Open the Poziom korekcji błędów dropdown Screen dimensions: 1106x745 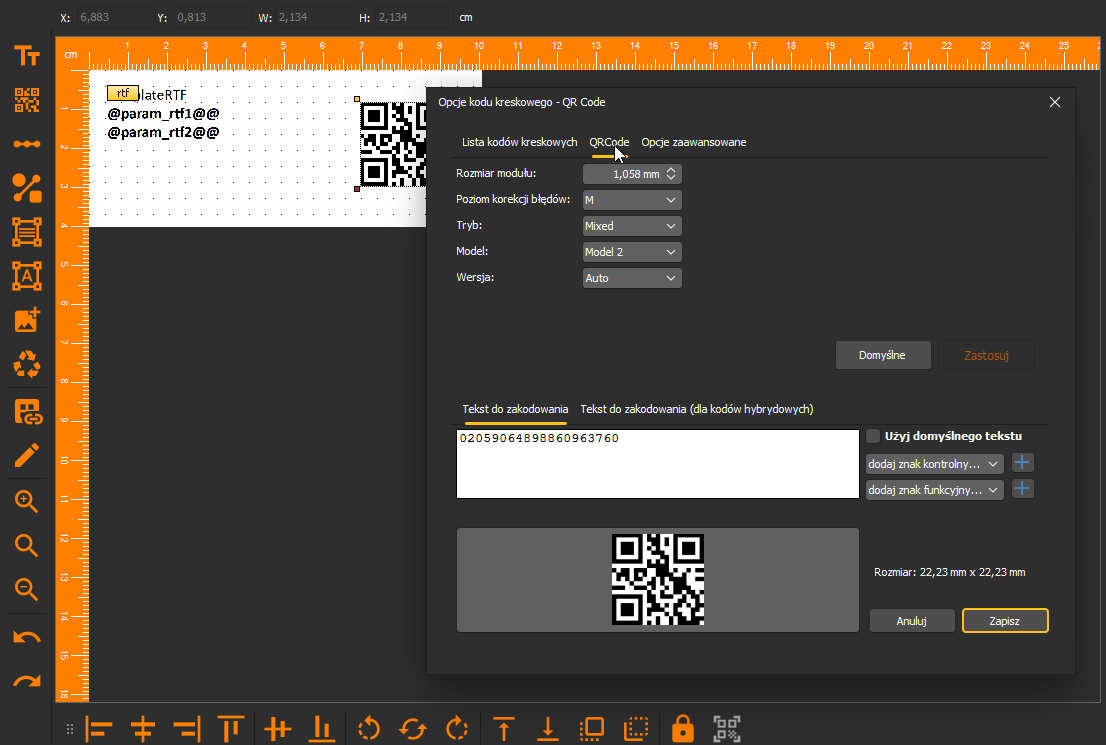coord(632,200)
